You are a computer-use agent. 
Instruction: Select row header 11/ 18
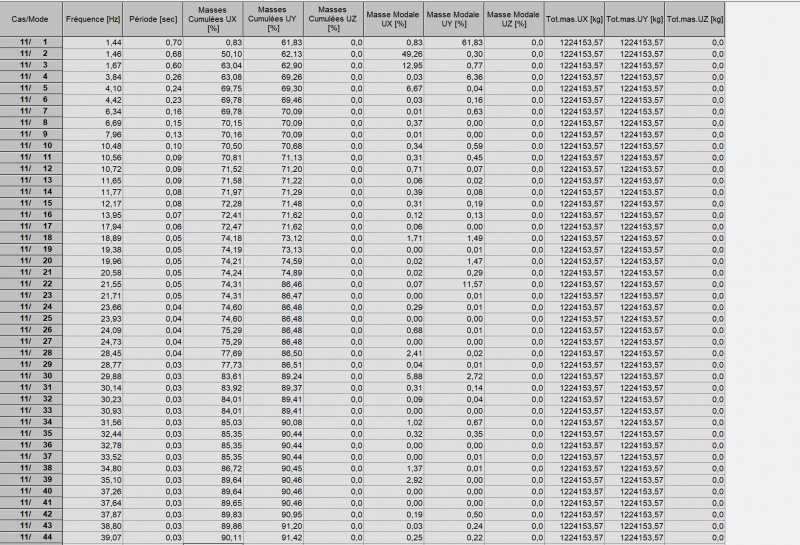point(31,238)
